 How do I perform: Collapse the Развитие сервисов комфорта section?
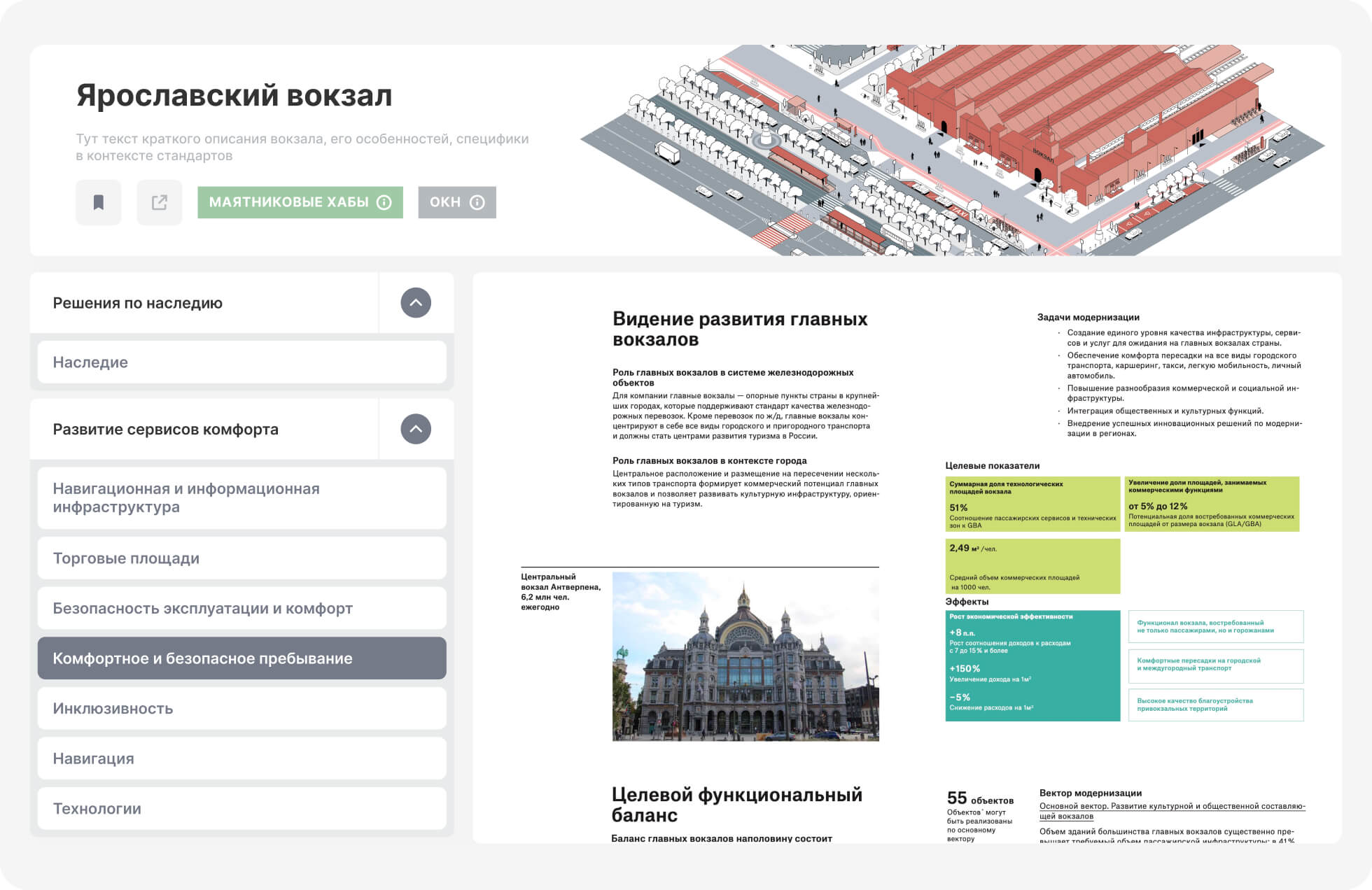pyautogui.click(x=416, y=429)
